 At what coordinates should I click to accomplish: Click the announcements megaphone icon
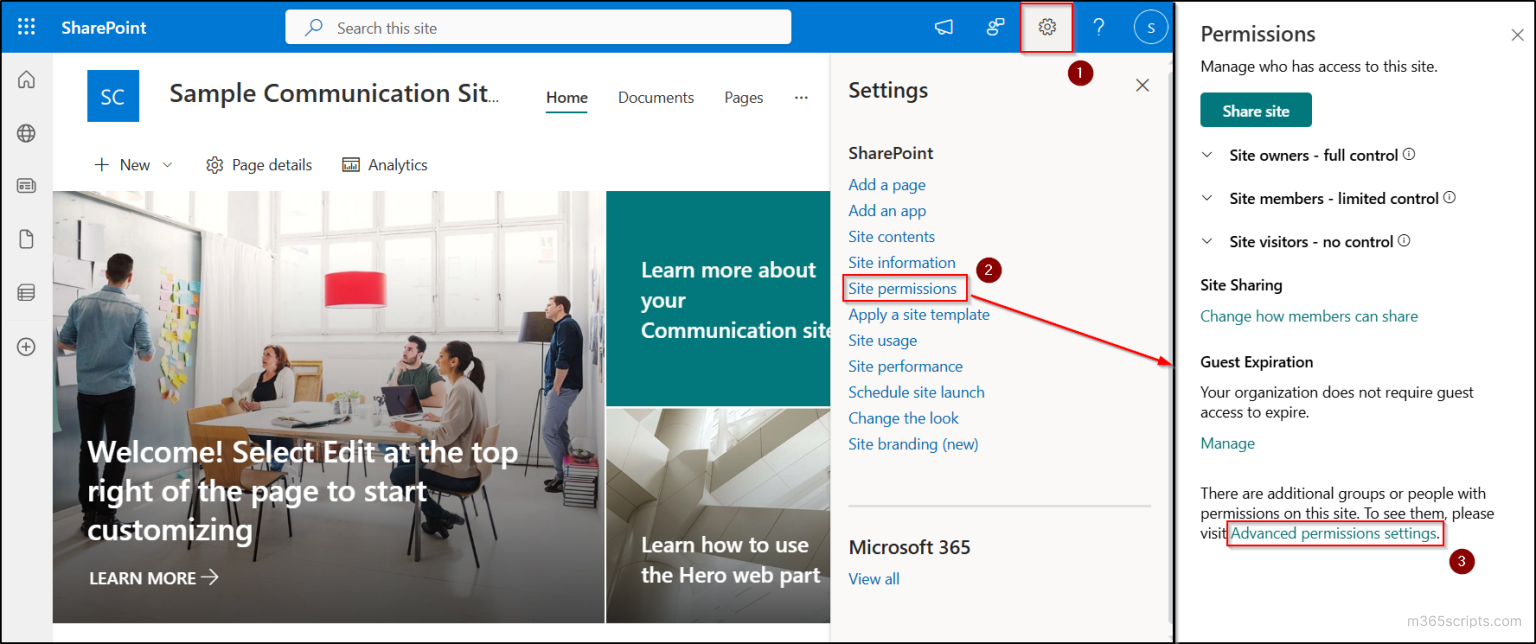[944, 27]
